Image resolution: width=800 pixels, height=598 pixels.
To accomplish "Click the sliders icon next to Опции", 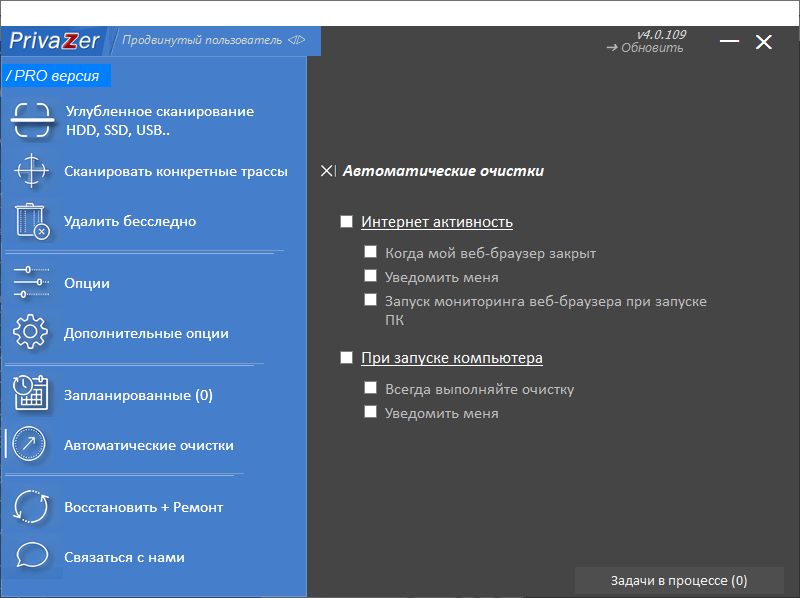I will (x=32, y=283).
